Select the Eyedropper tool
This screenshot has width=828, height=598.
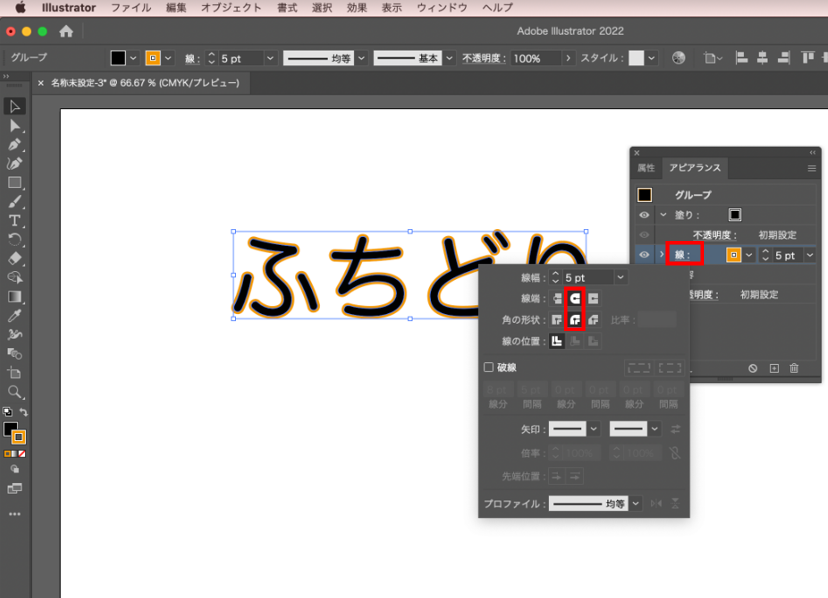click(14, 316)
